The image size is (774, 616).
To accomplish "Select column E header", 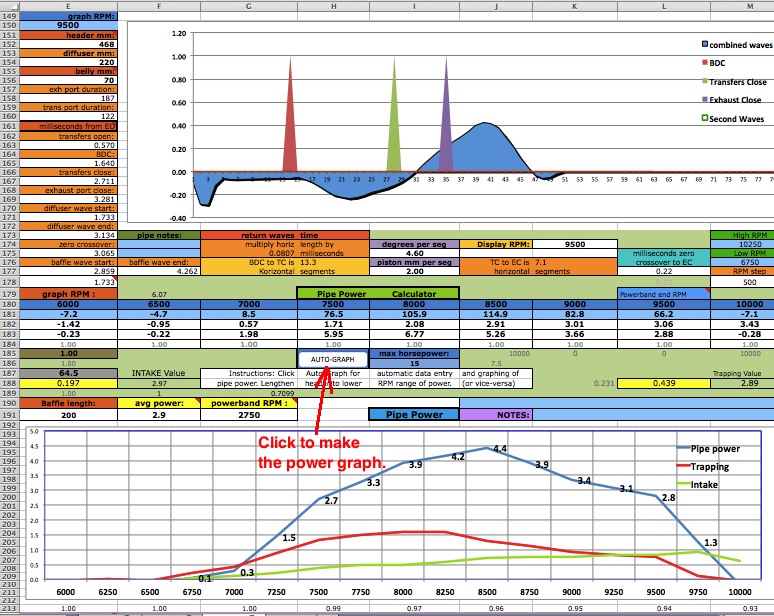I will 68,6.
